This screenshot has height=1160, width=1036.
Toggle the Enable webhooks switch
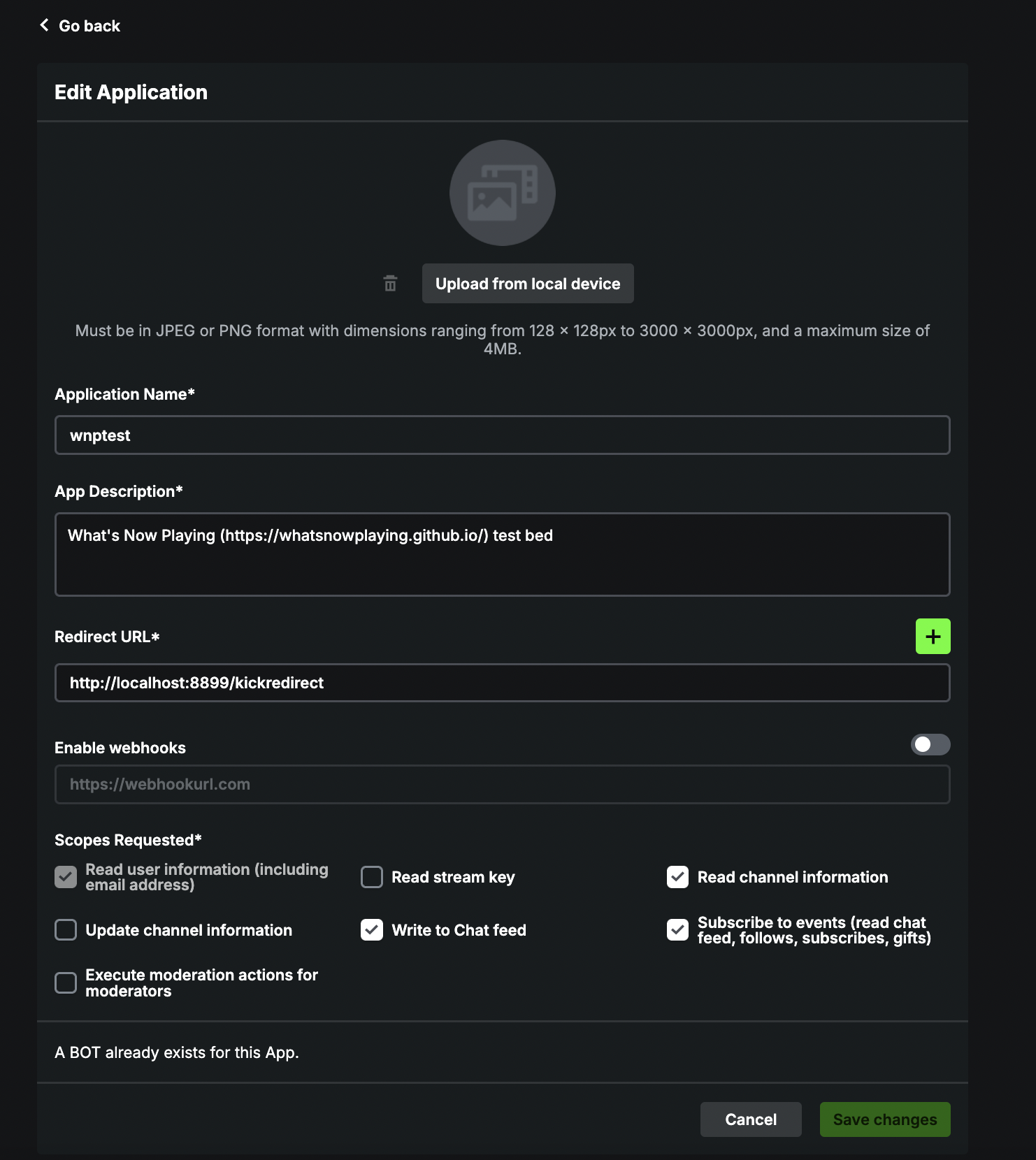point(930,745)
